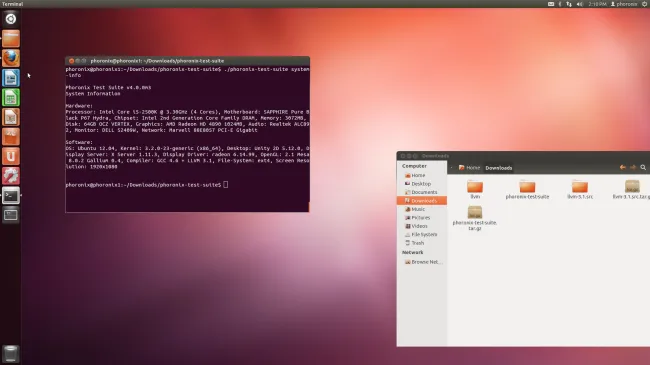Open the session power gear menu
Screen dimensions: 650x365
point(645,4)
